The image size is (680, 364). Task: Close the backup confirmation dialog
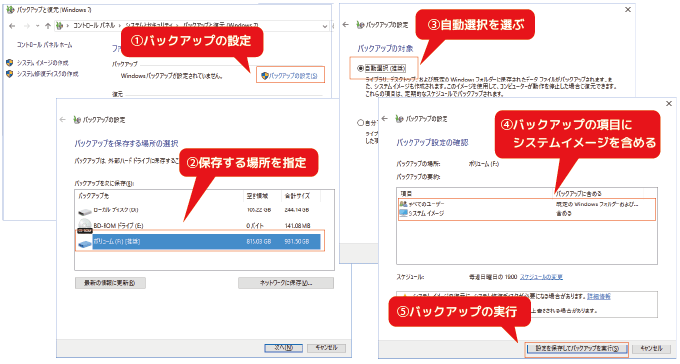point(669,103)
